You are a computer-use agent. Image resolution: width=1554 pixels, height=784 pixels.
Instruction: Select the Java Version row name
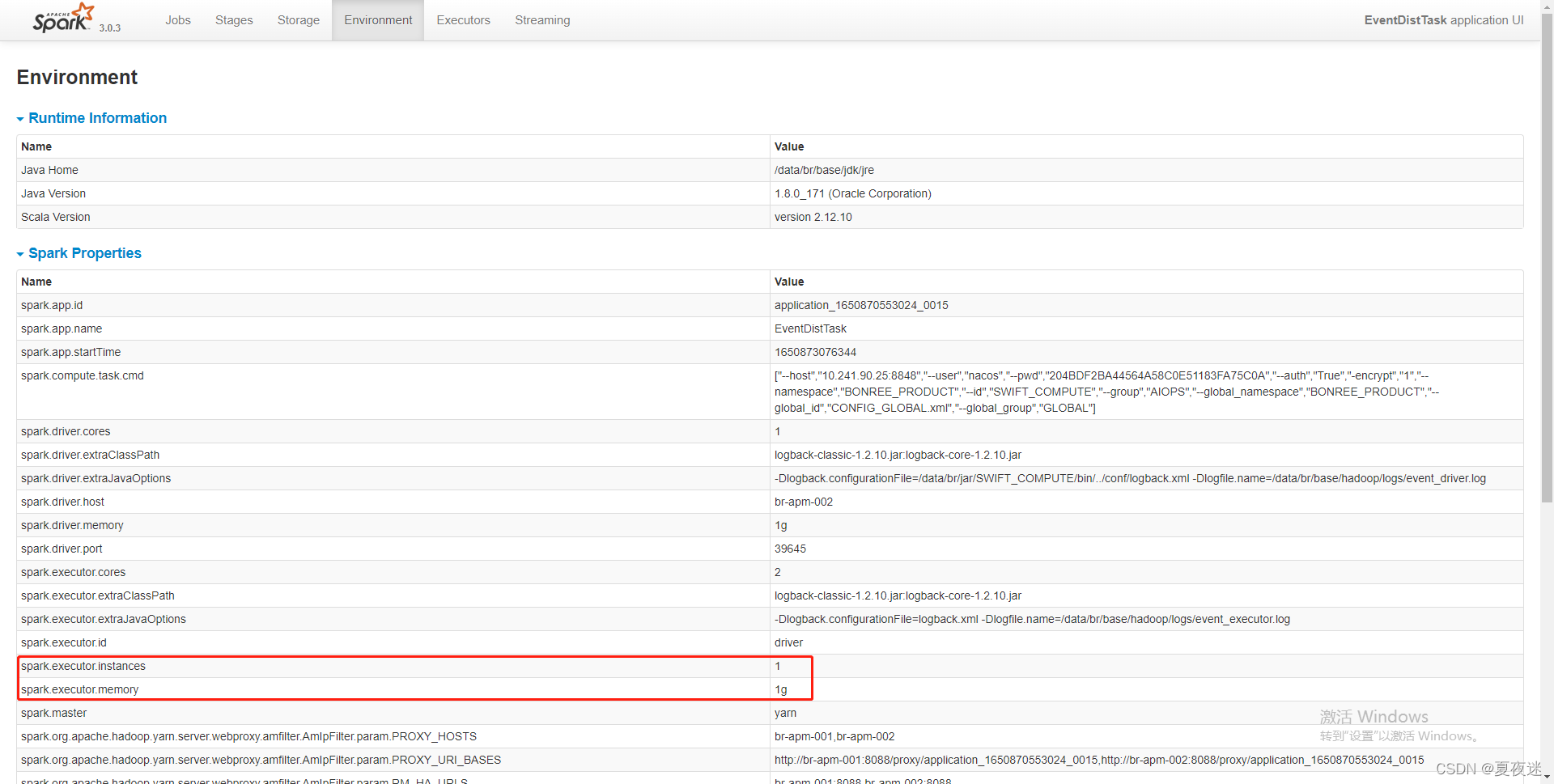click(x=53, y=193)
